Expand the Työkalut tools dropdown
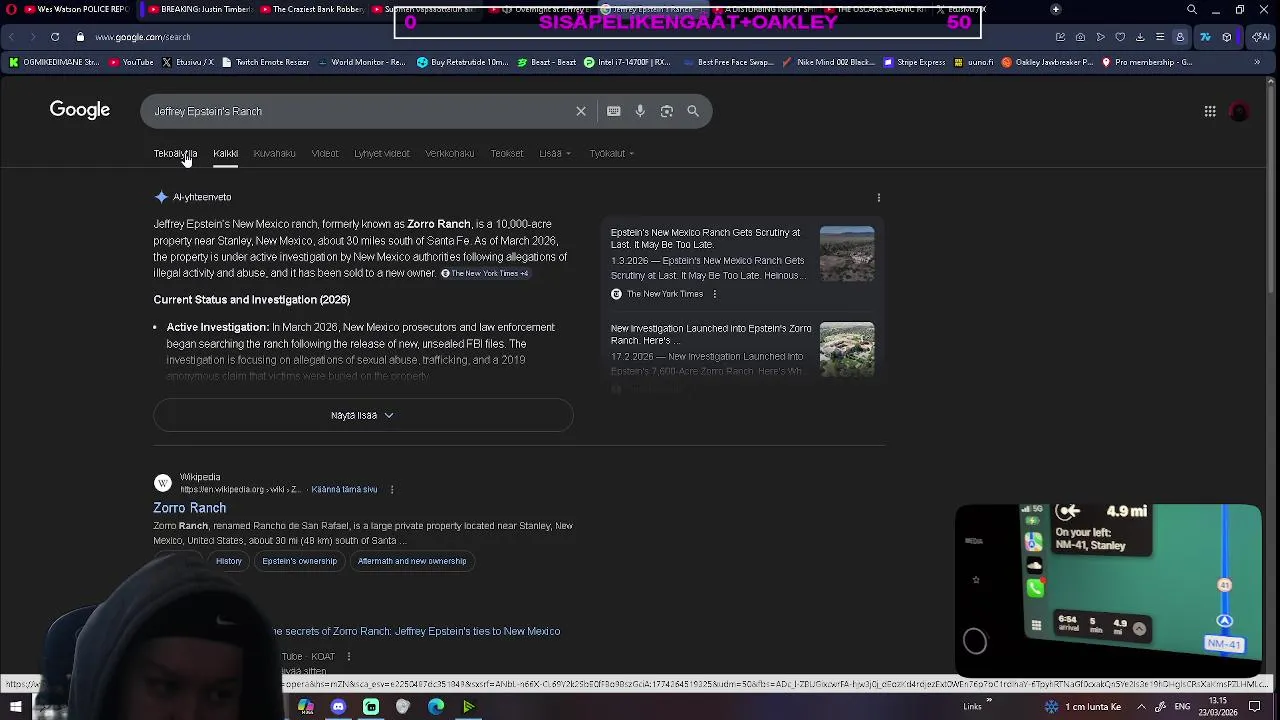 click(612, 153)
